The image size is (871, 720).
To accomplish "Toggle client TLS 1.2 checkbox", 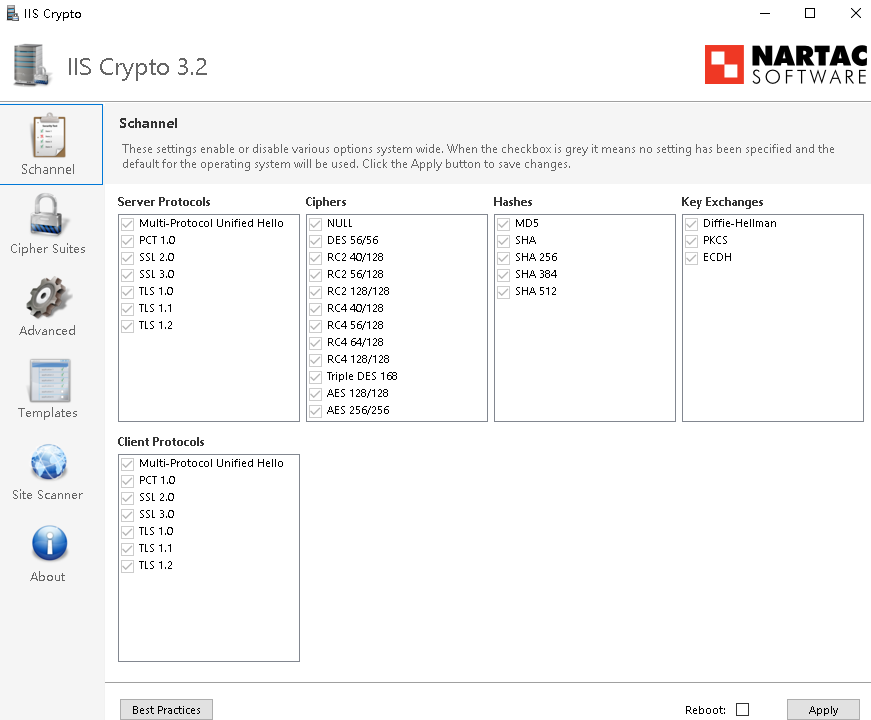I will coord(128,566).
